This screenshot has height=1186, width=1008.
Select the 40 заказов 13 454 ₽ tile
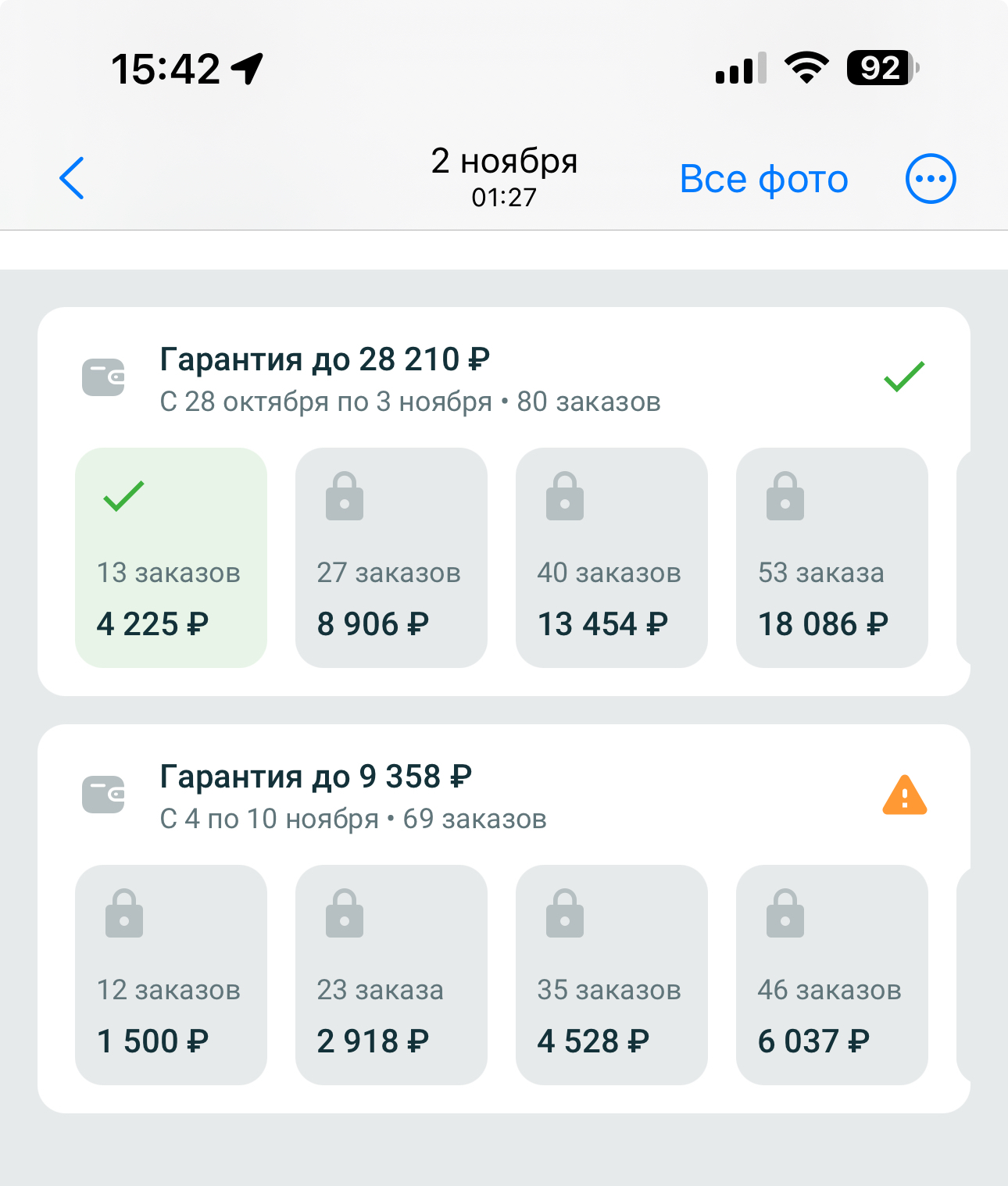pos(612,558)
